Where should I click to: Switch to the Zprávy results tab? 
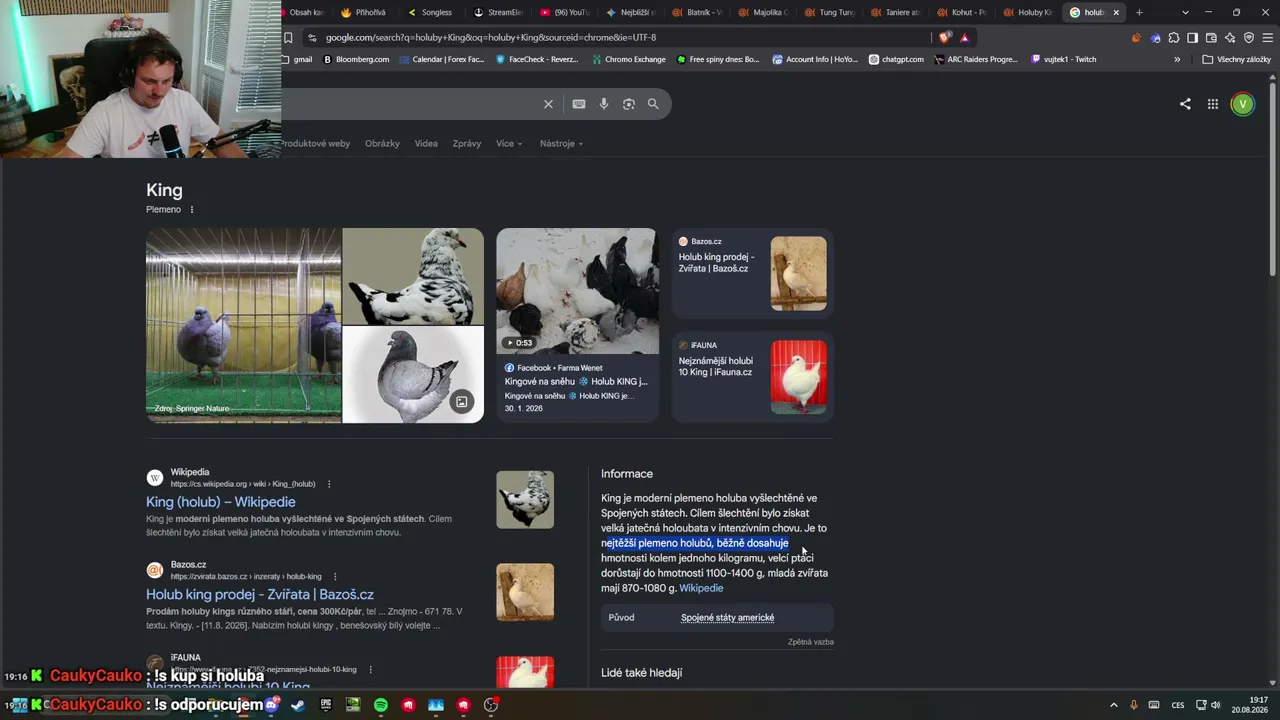(x=467, y=143)
